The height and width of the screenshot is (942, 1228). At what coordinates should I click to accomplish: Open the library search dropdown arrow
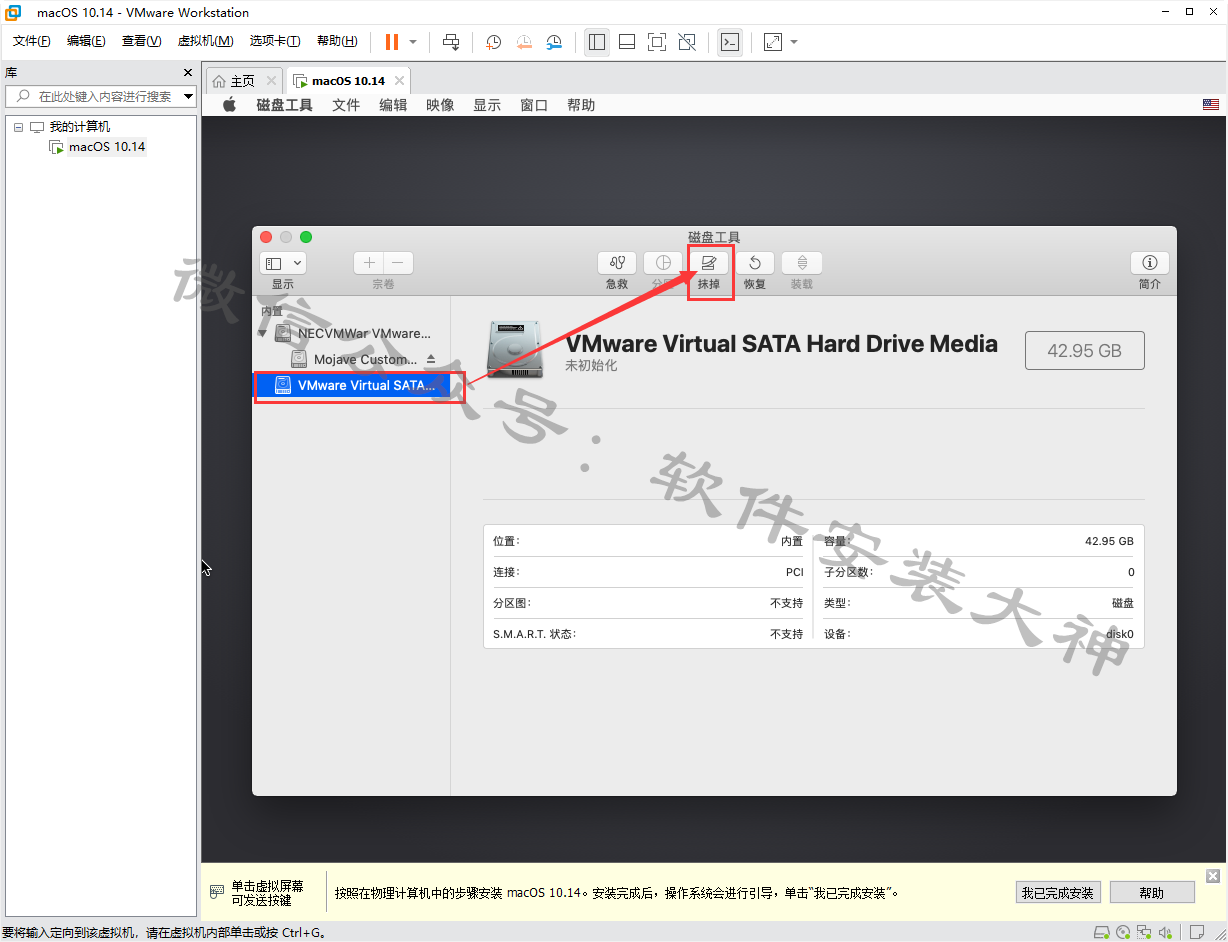coord(188,97)
